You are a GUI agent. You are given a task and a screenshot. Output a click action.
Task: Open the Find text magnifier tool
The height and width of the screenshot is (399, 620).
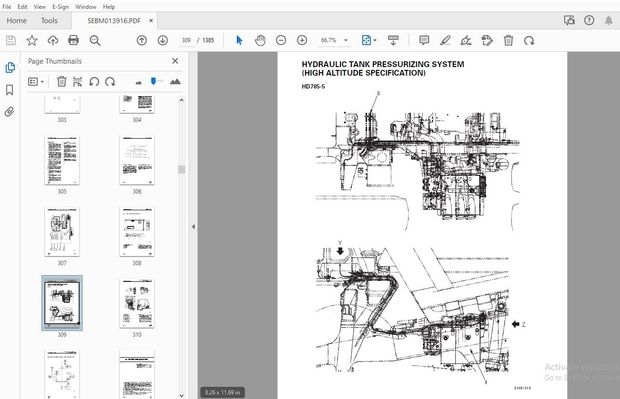coord(95,40)
